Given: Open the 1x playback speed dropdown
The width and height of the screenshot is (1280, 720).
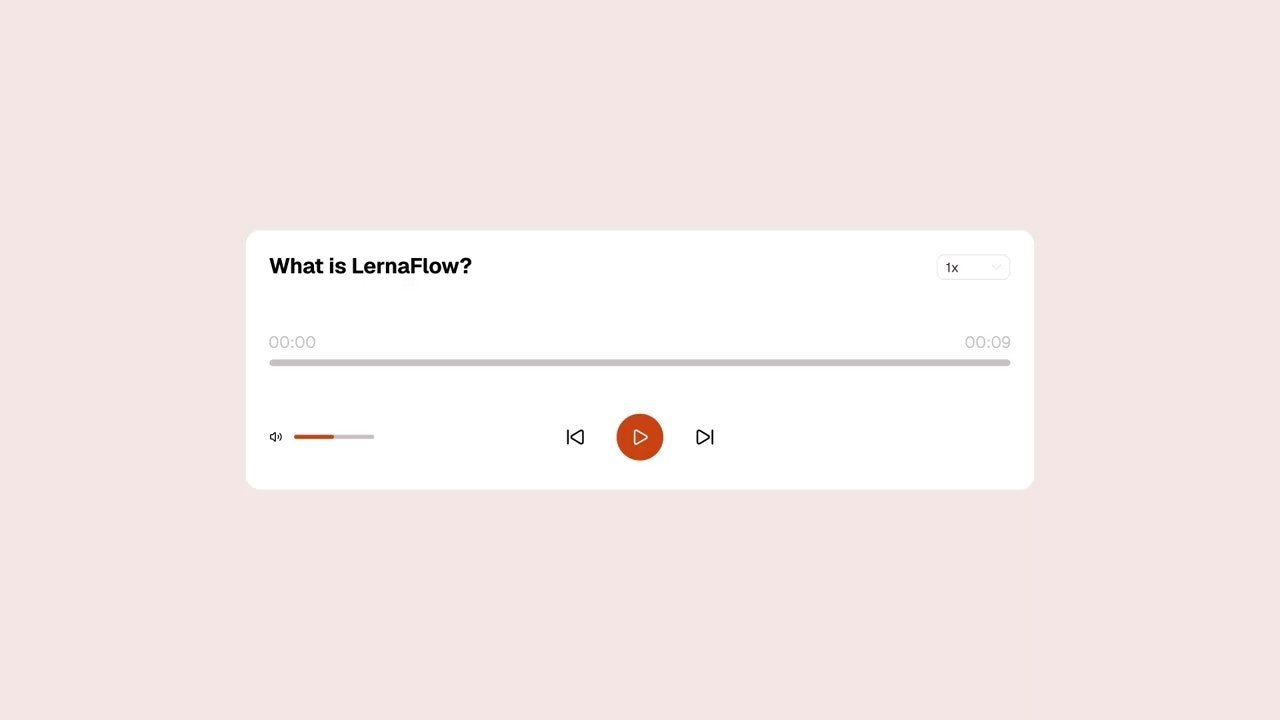Looking at the screenshot, I should point(972,267).
